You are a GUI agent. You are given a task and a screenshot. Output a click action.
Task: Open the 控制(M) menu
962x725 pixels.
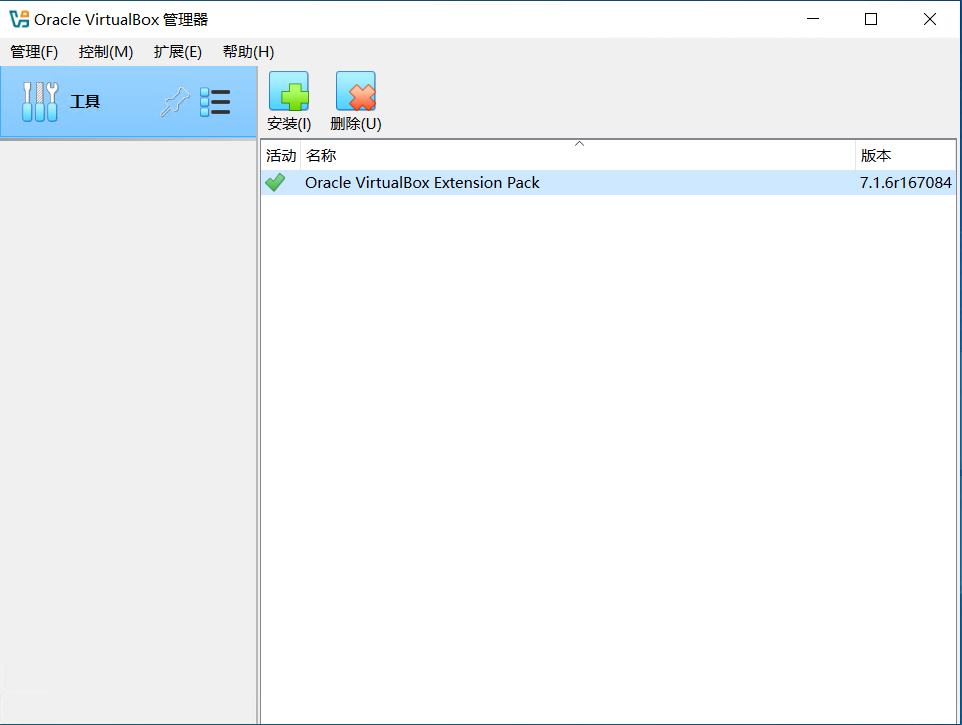[x=106, y=52]
